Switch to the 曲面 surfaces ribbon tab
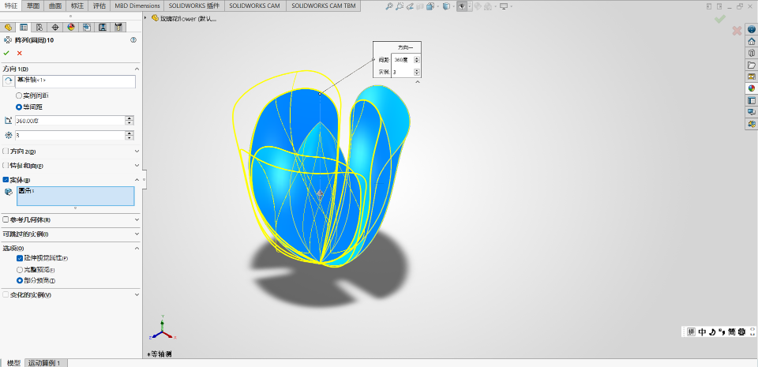Screen dimensions: 758x367 55,6
